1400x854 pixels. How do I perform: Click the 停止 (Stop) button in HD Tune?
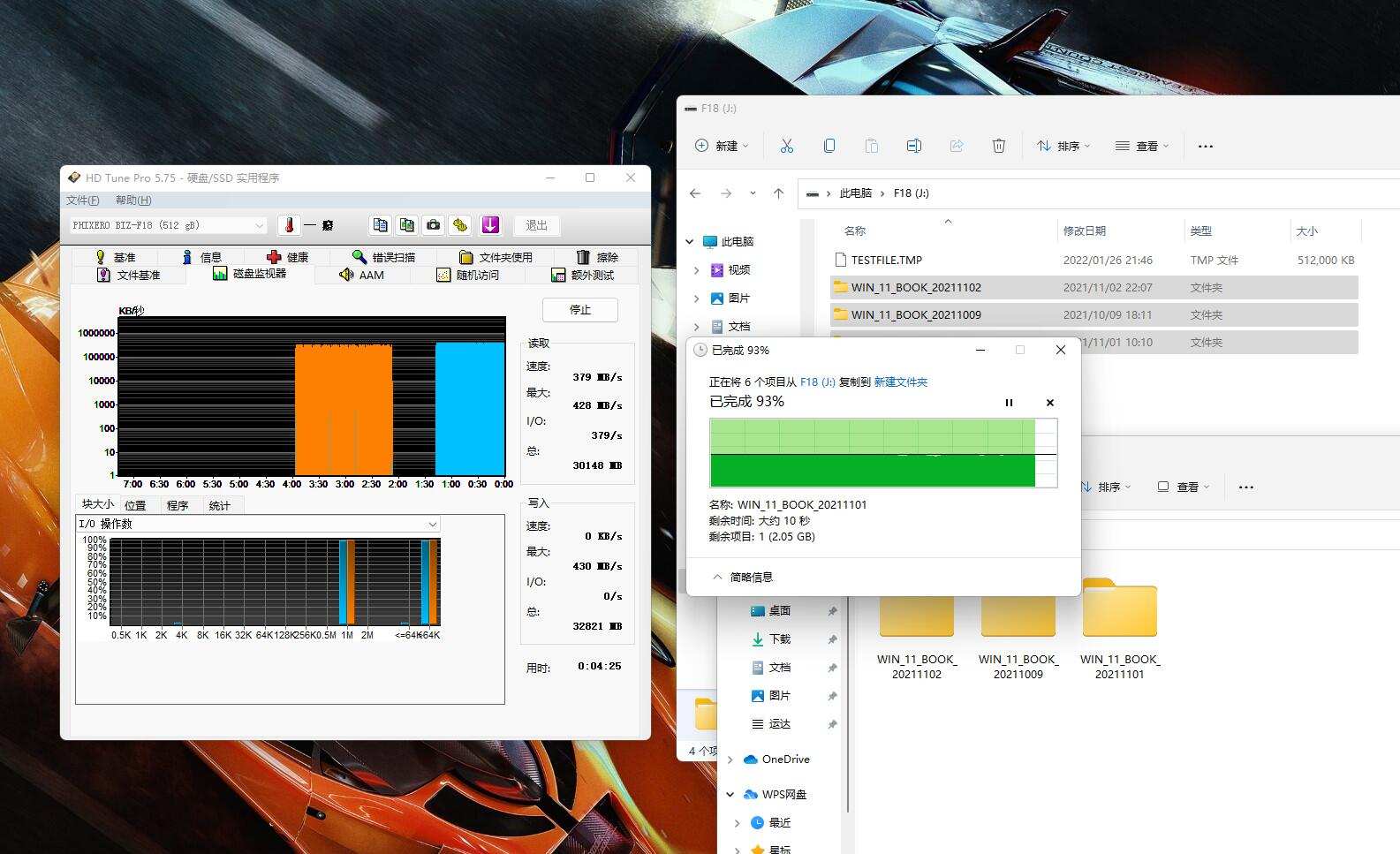(580, 310)
